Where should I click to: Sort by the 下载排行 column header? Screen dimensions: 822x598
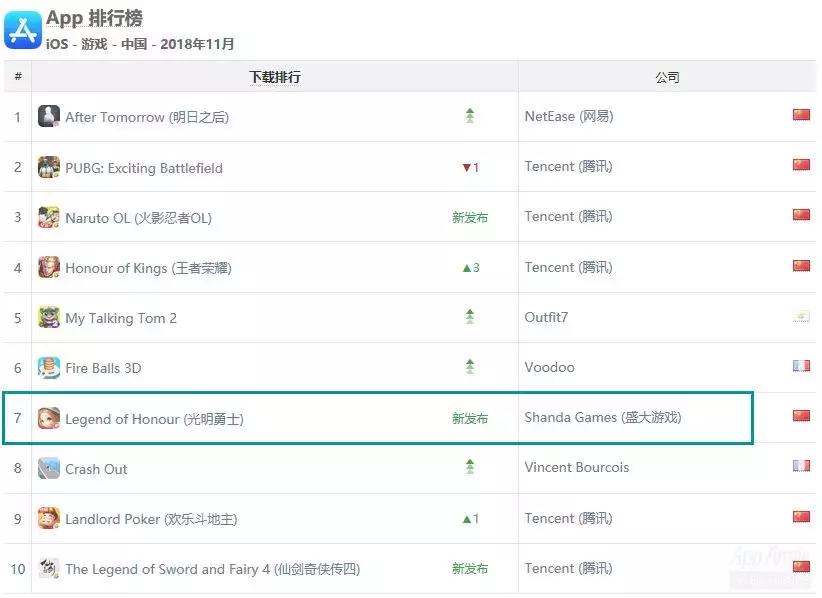(x=273, y=77)
